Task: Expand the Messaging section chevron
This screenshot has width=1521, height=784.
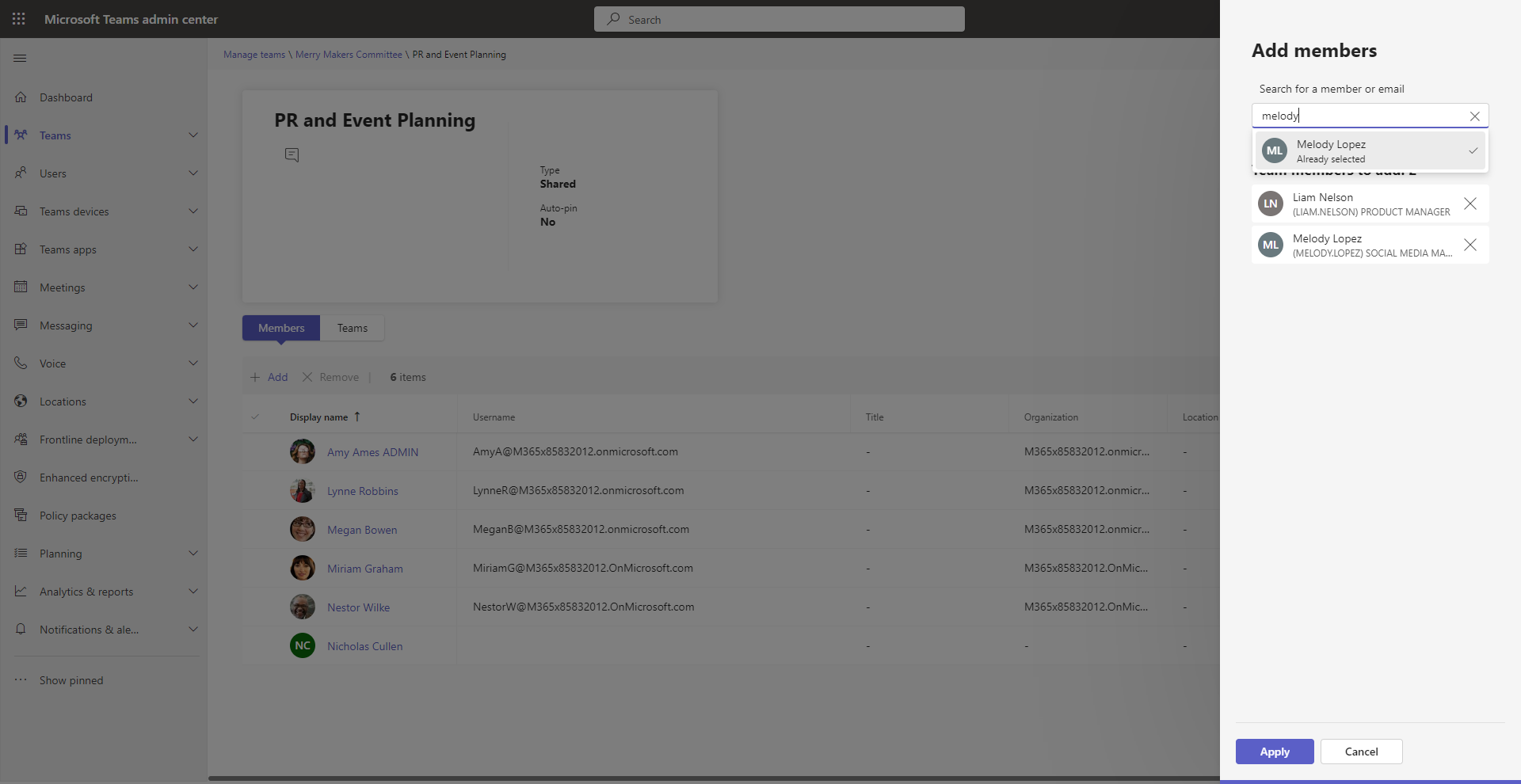Action: 193,325
